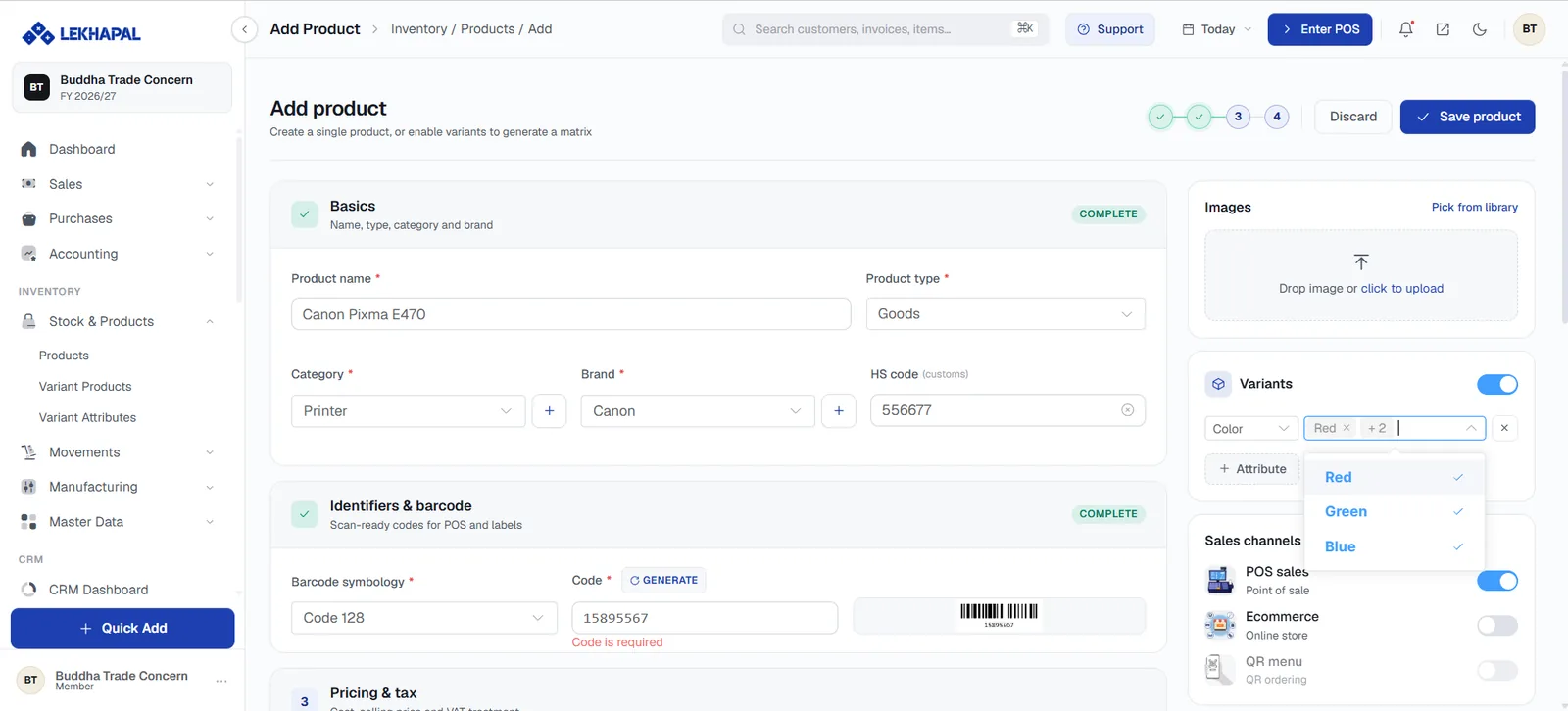
Task: Enable the Ecommerce channel toggle
Action: 1497,625
